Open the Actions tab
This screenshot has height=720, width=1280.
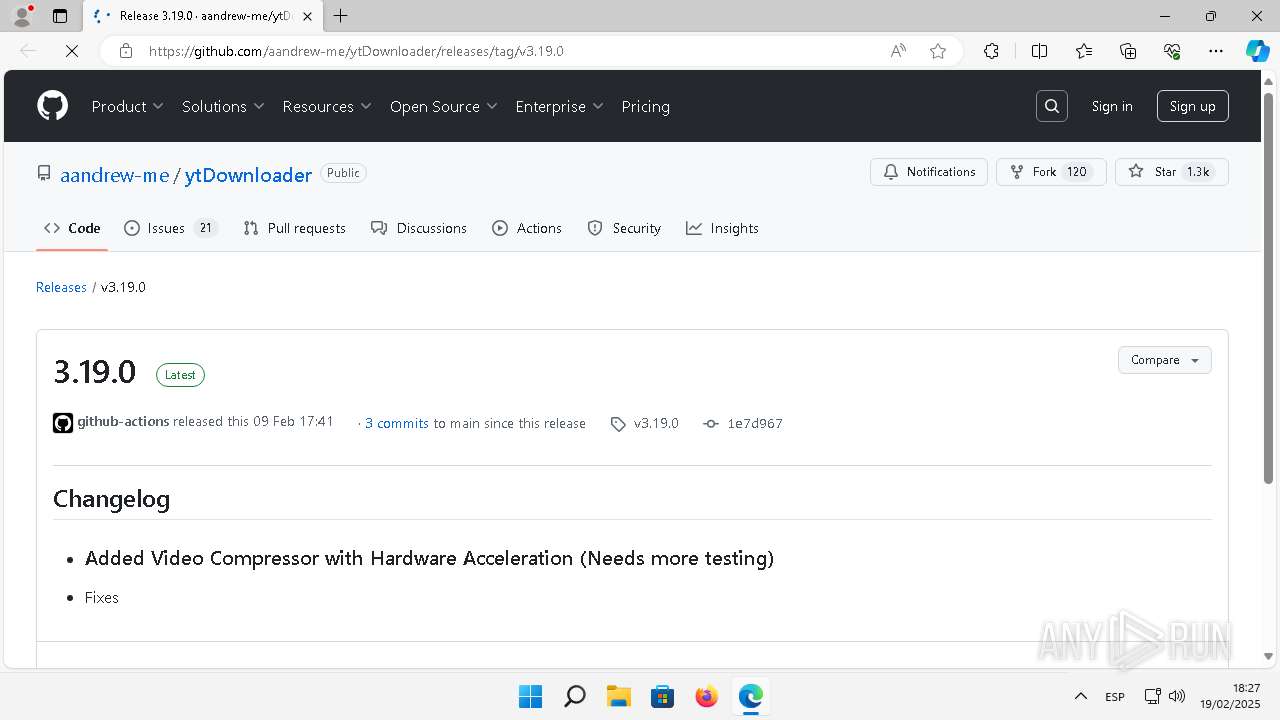point(527,228)
